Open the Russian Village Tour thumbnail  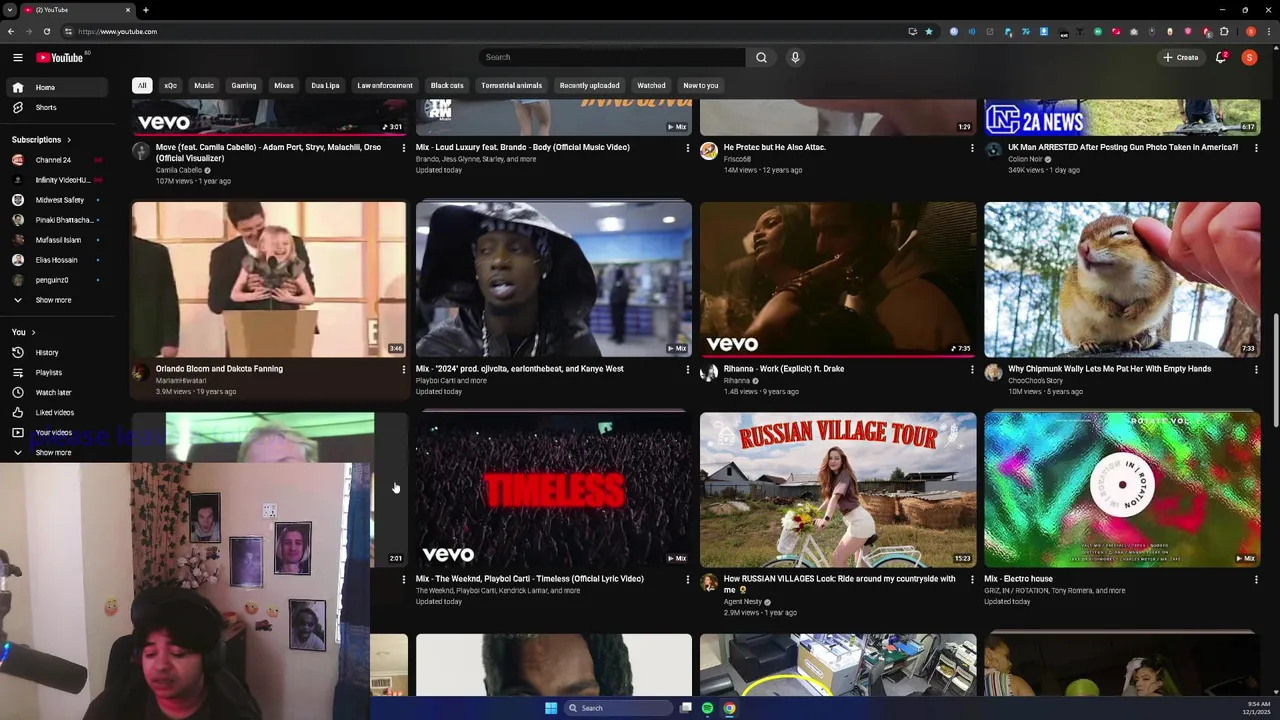(838, 490)
